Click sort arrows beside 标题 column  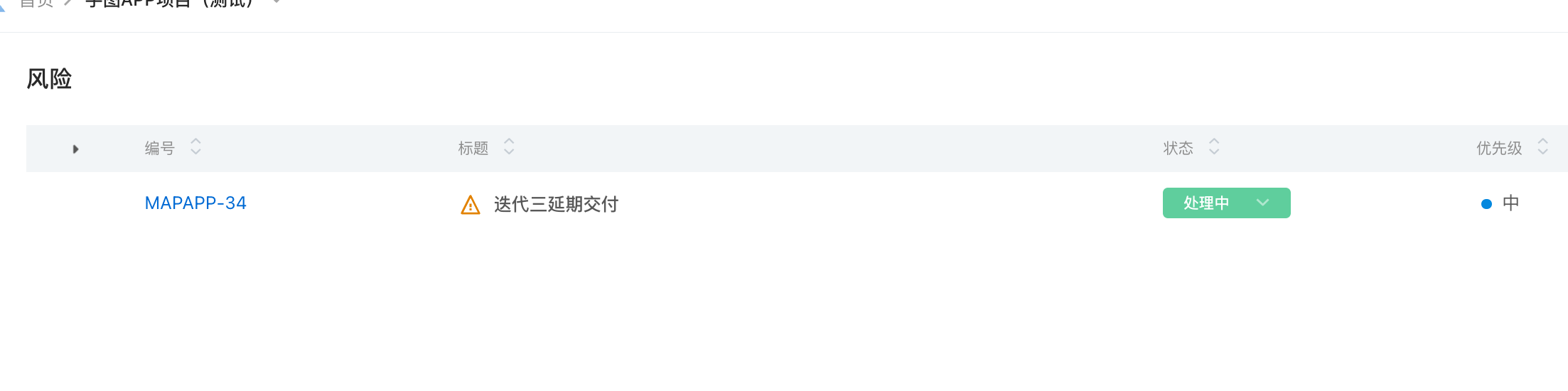509,146
